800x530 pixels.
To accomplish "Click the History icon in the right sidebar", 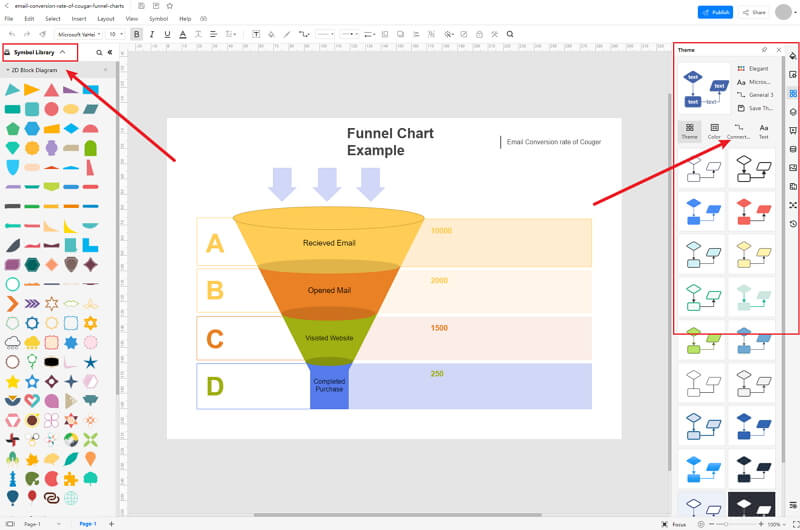I will 792,224.
